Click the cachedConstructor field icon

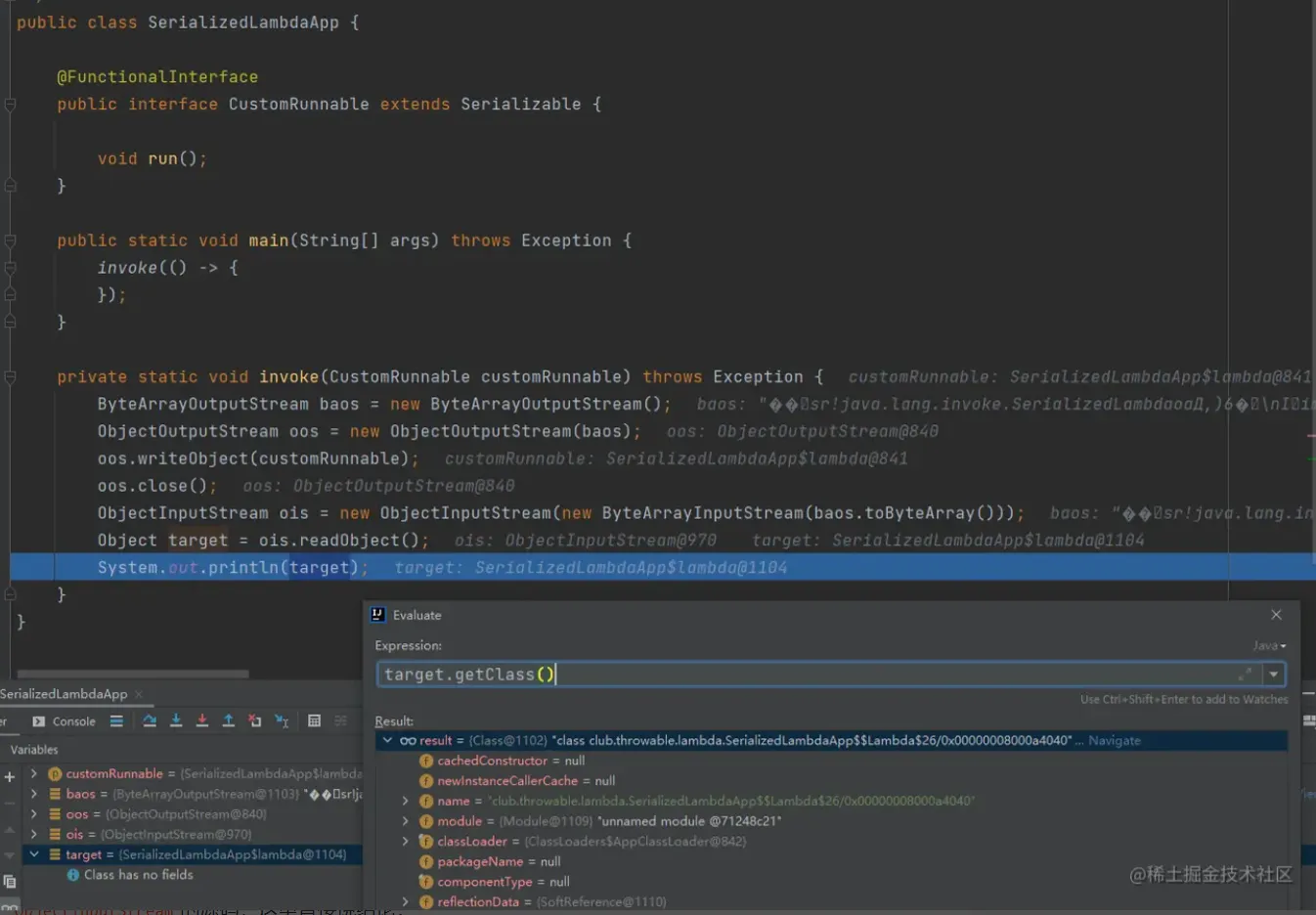(426, 761)
